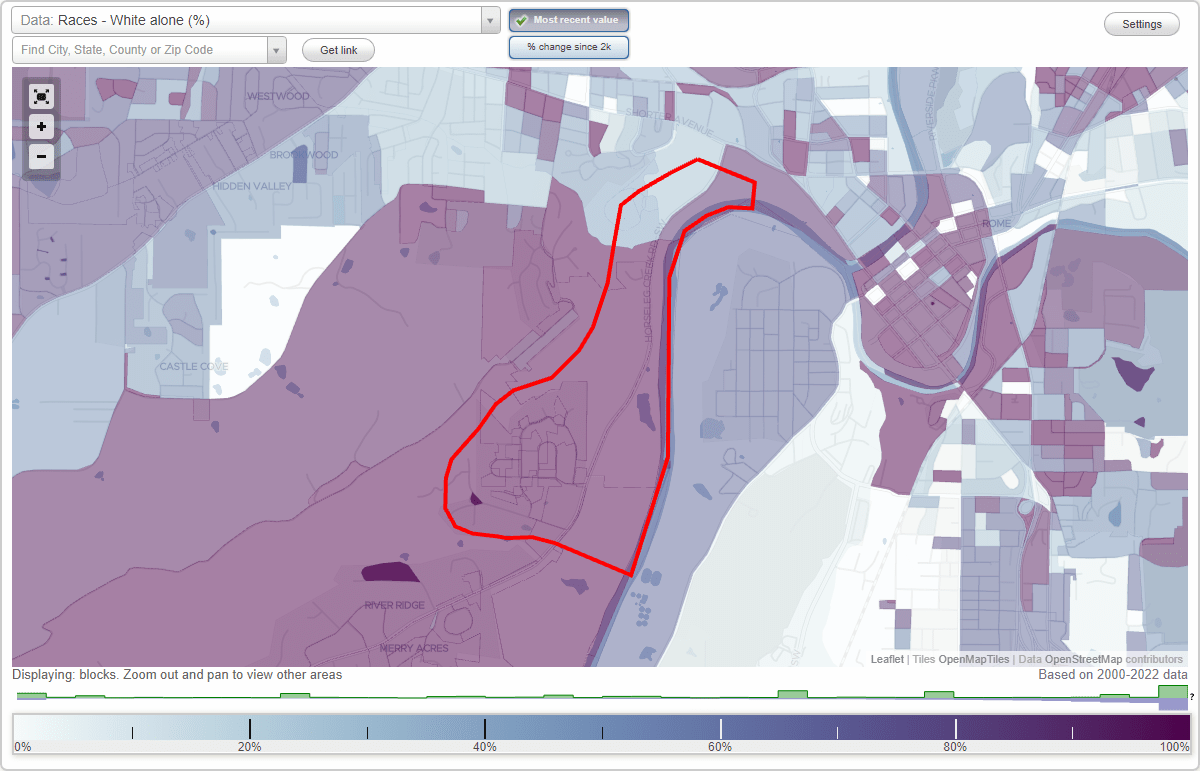Click the 20% mark on color legend
1200x771 pixels.
coord(249,730)
